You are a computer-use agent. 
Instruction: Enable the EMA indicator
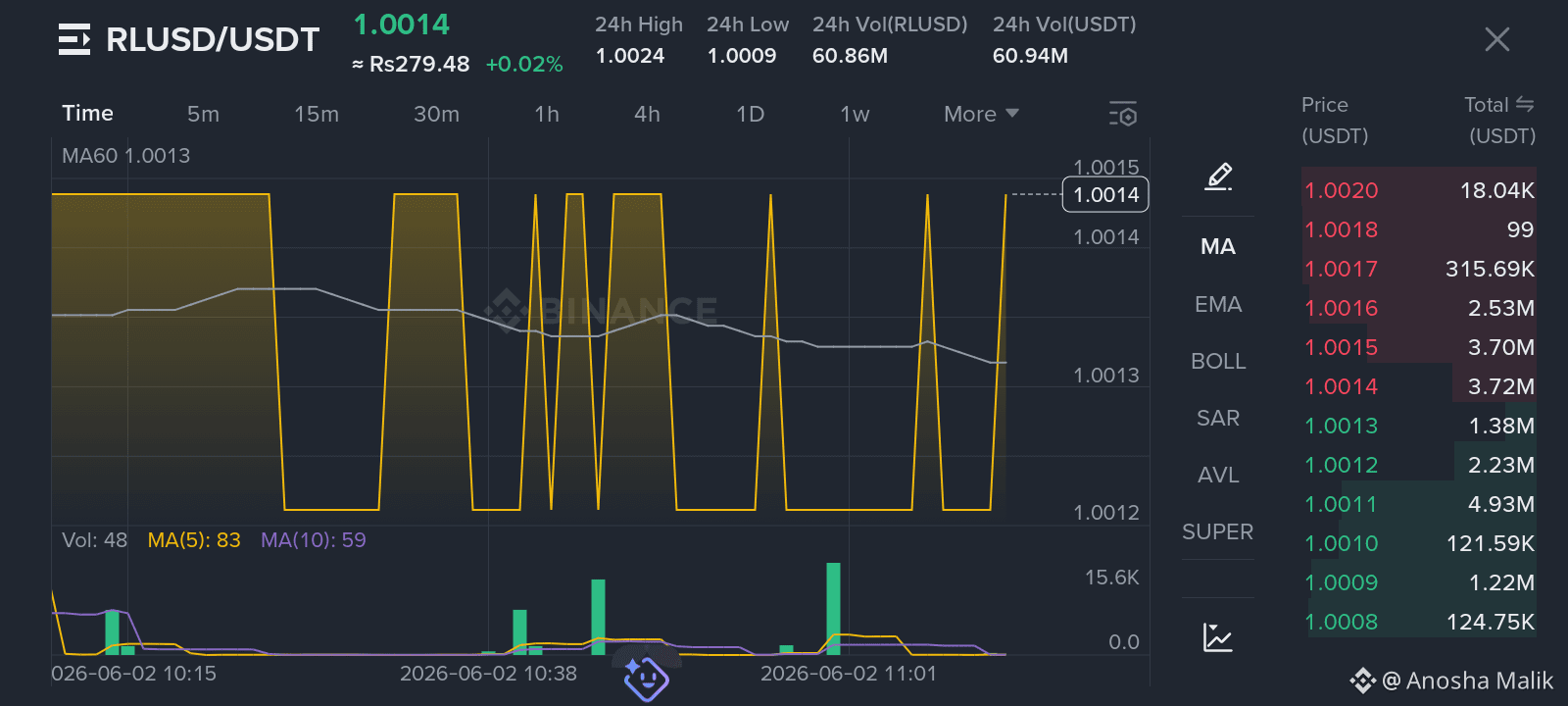[x=1218, y=305]
